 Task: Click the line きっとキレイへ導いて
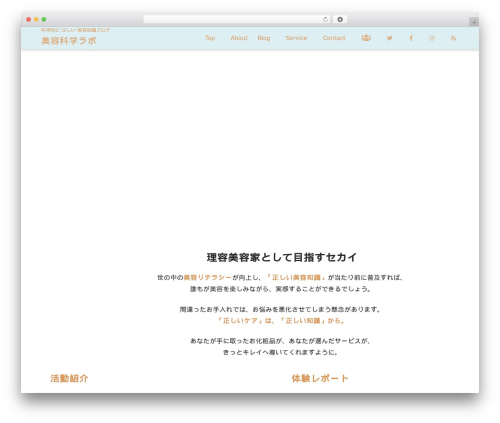tap(280, 352)
